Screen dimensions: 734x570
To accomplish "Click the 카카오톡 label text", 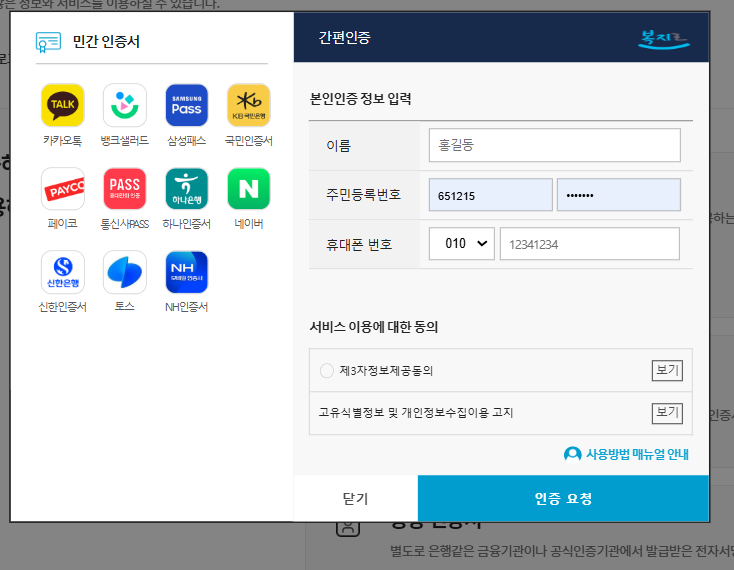I will coord(62,140).
